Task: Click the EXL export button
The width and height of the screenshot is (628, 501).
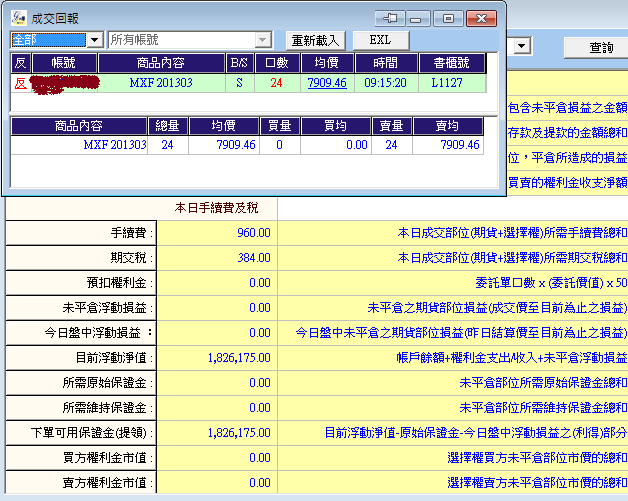Action: 380,40
